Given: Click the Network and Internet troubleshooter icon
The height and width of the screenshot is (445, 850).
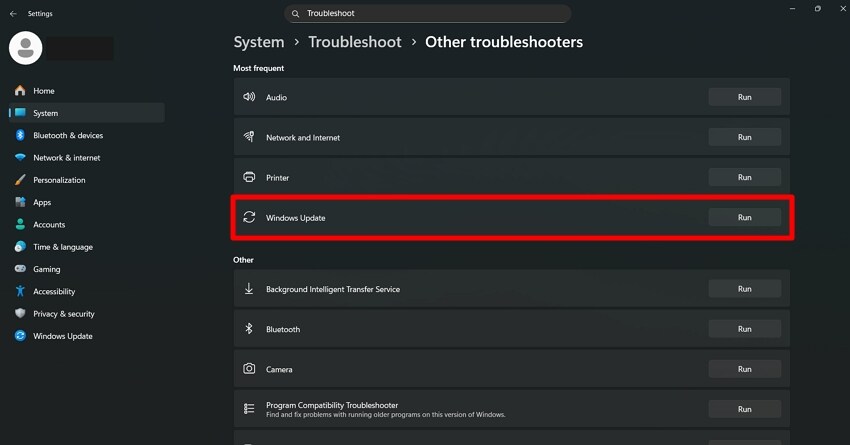Looking at the screenshot, I should [249, 137].
